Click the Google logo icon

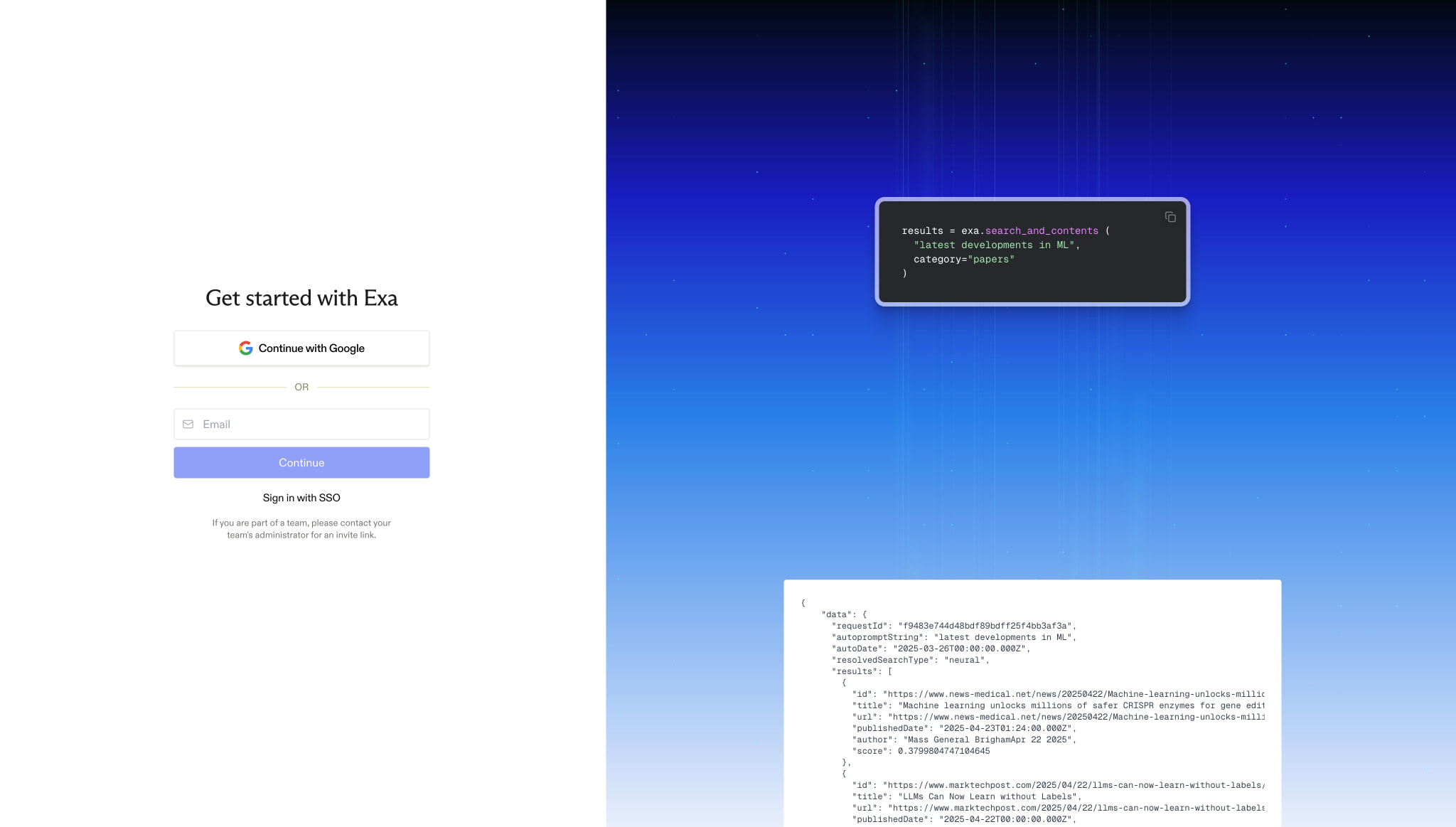tap(246, 348)
